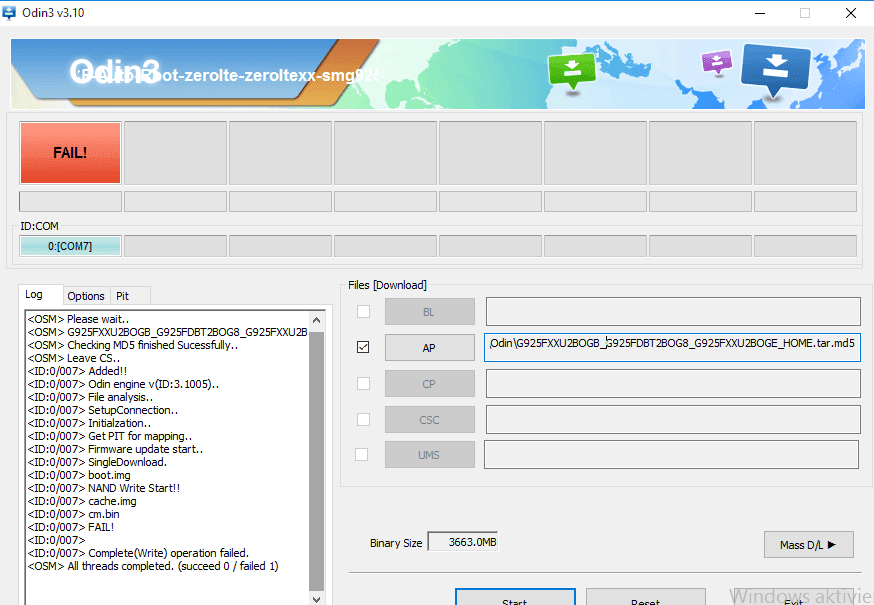Switch to the Options tab
Image resolution: width=874 pixels, height=605 pixels.
pyautogui.click(x=86, y=296)
